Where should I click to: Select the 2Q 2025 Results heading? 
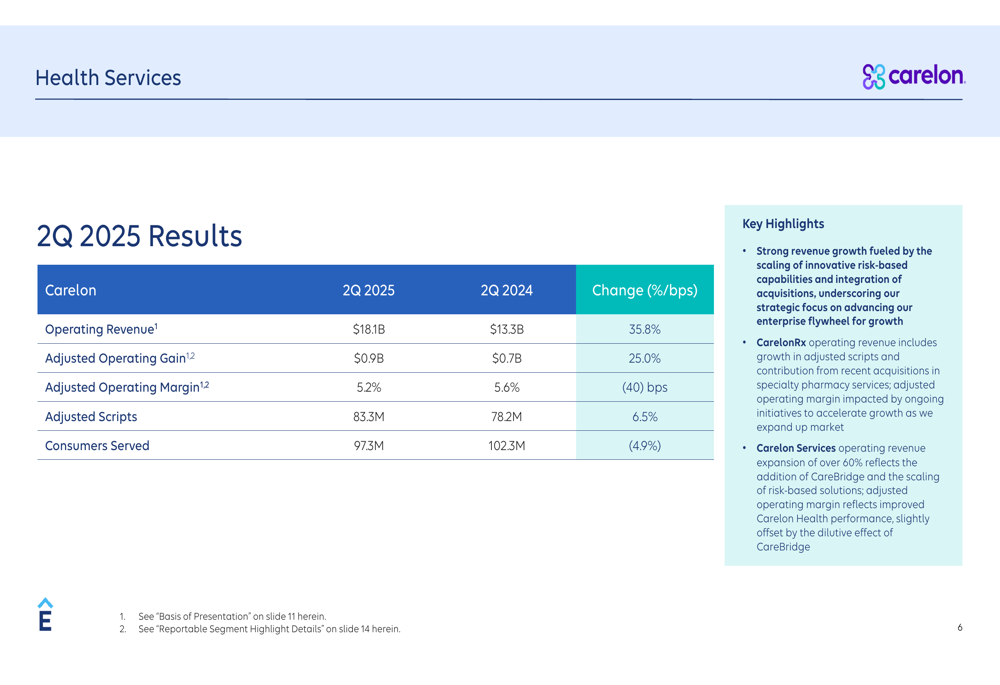point(139,236)
